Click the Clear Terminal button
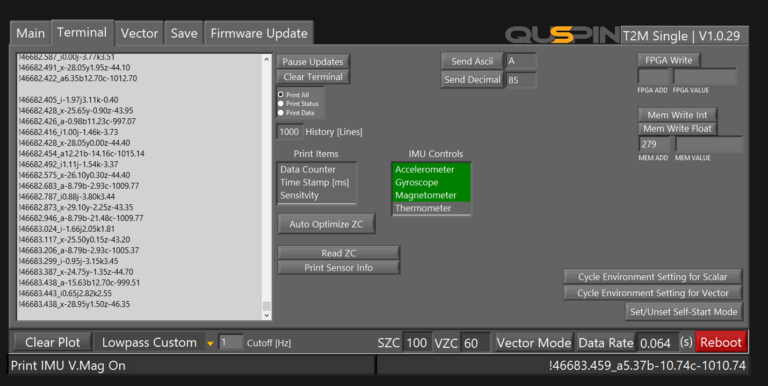Viewport: 768px width, 386px height. coord(312,77)
